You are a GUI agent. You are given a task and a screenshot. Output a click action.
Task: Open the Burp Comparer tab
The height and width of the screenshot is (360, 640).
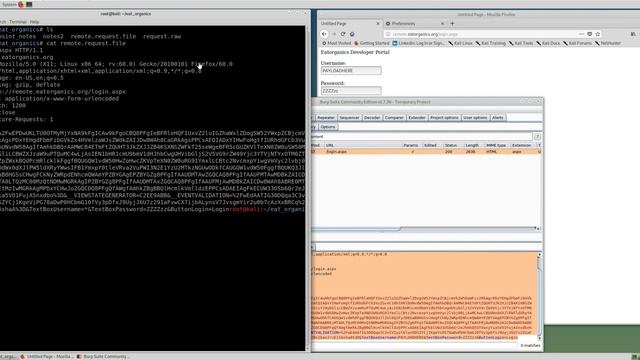click(x=394, y=118)
